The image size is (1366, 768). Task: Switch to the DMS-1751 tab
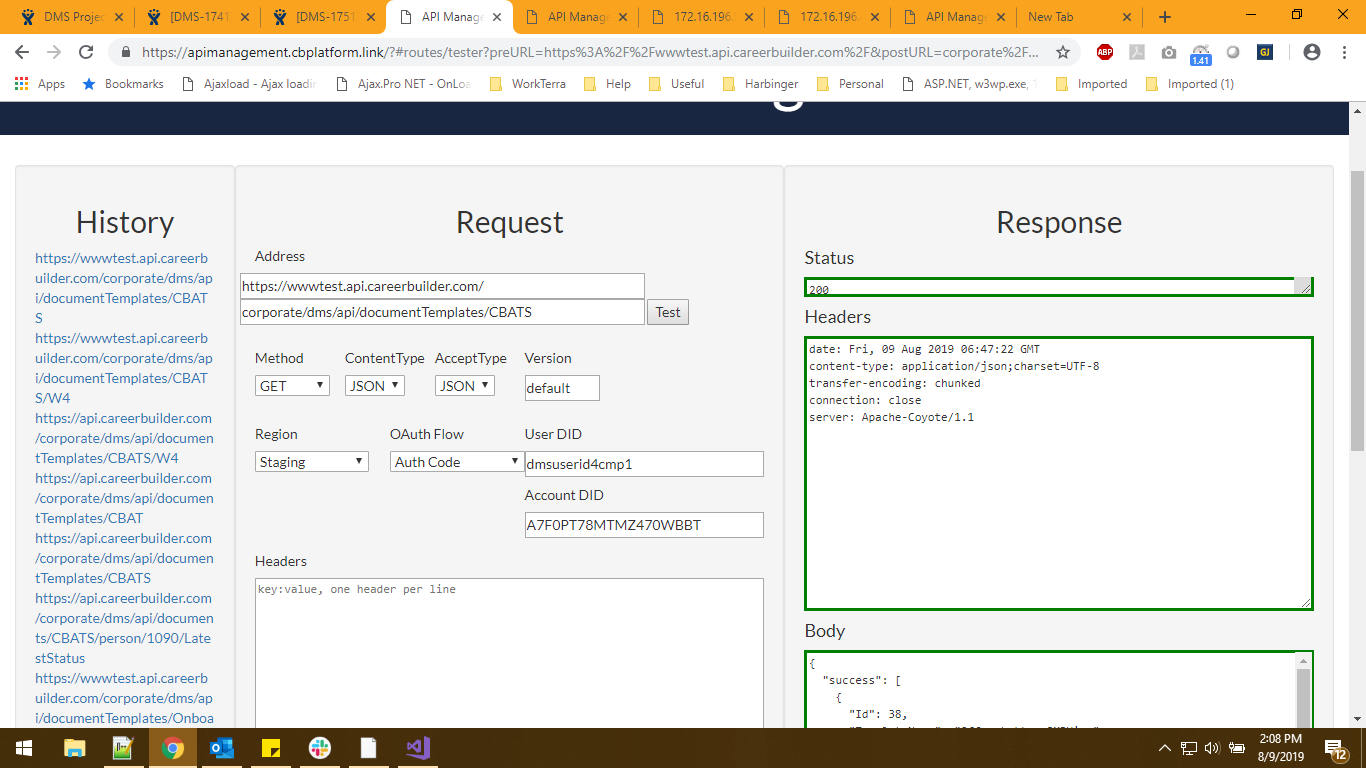pos(323,17)
